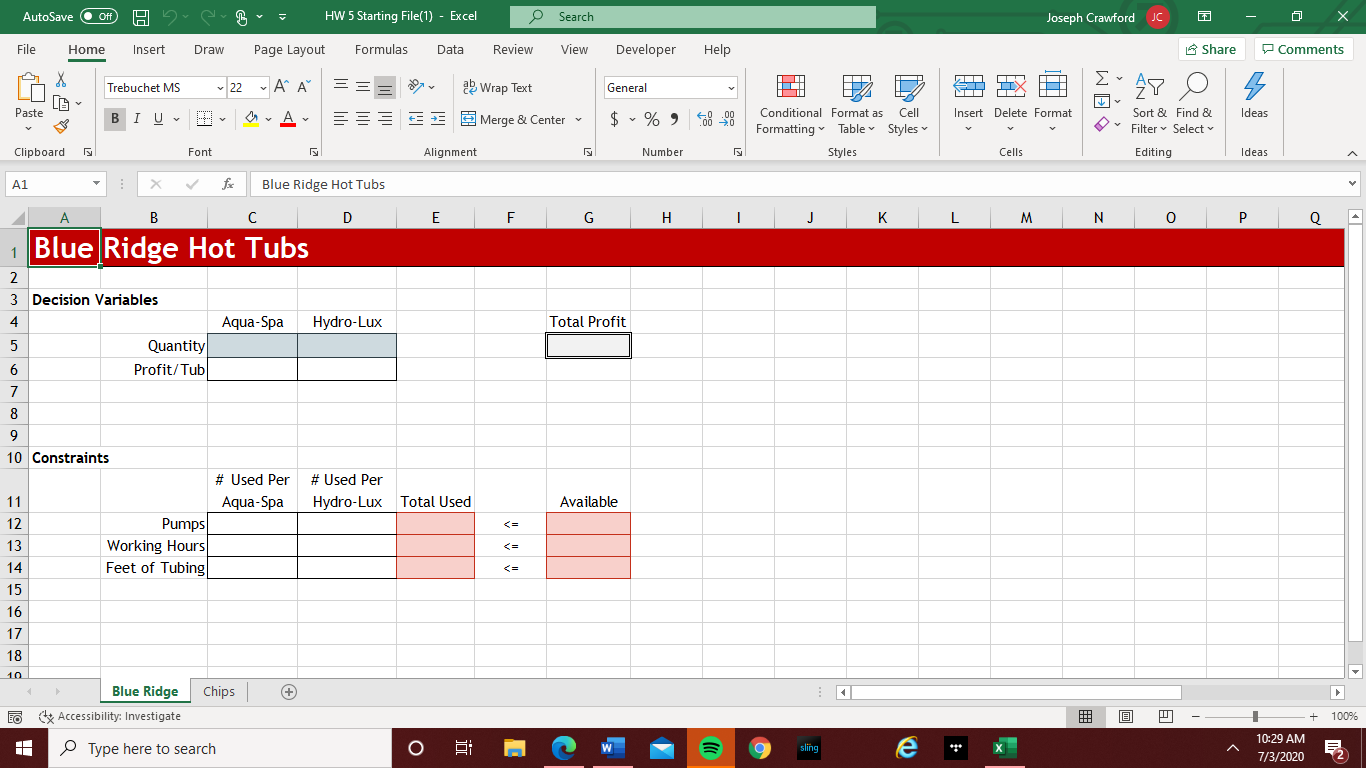Open Fill Color dropdown arrow
This screenshot has width=1366, height=768.
click(x=269, y=120)
